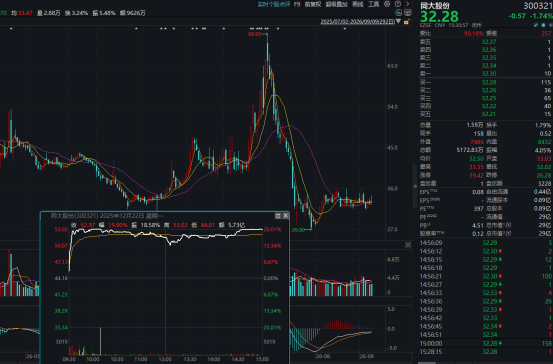Click the popup title 同大股份(300321) 2025年12月22日

pyautogui.click(x=97, y=216)
